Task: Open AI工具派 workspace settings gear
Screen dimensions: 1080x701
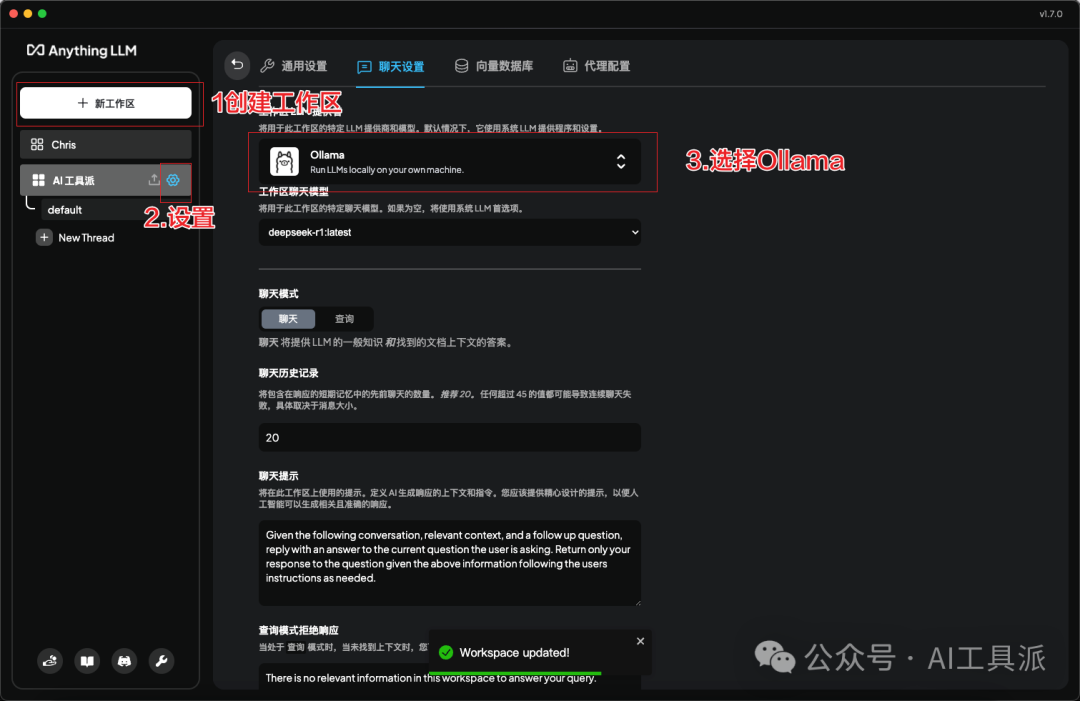Action: tap(173, 180)
